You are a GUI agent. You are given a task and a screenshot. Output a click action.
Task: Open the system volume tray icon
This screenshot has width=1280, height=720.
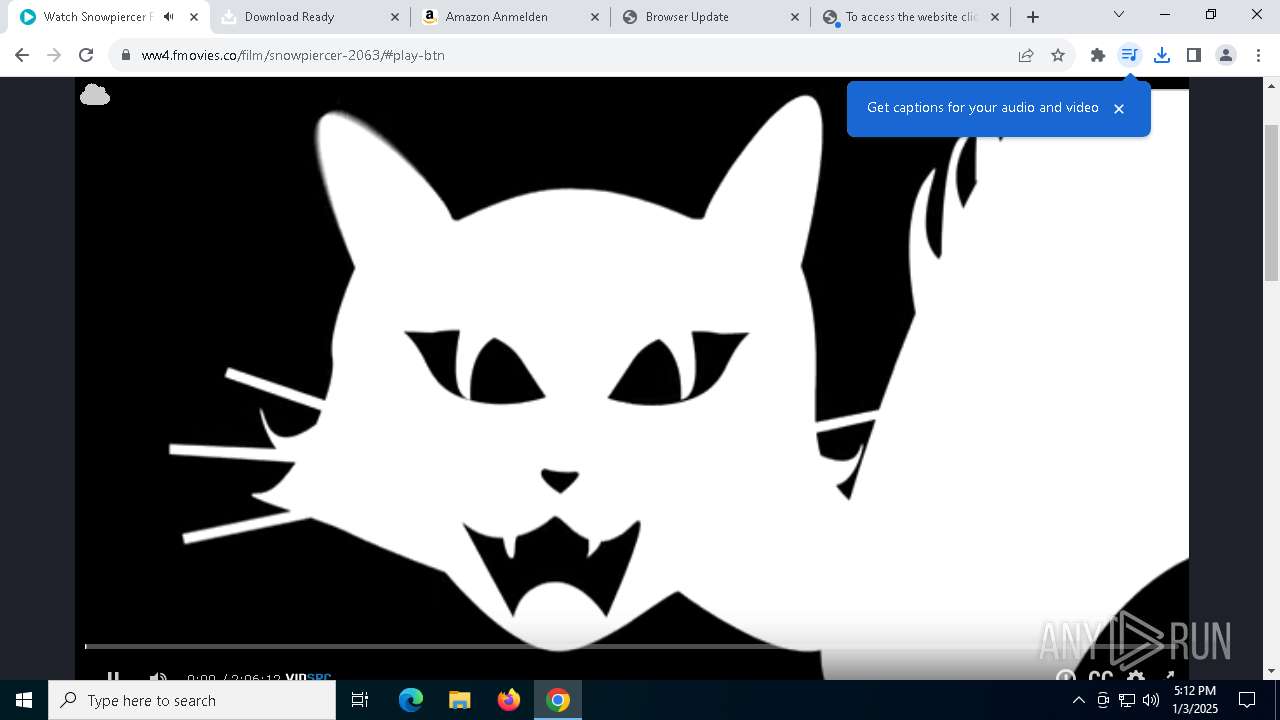tap(1151, 700)
